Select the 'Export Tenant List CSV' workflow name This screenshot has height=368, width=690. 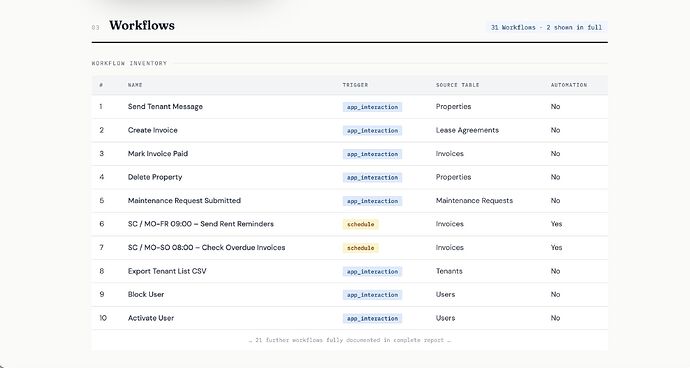click(x=167, y=271)
